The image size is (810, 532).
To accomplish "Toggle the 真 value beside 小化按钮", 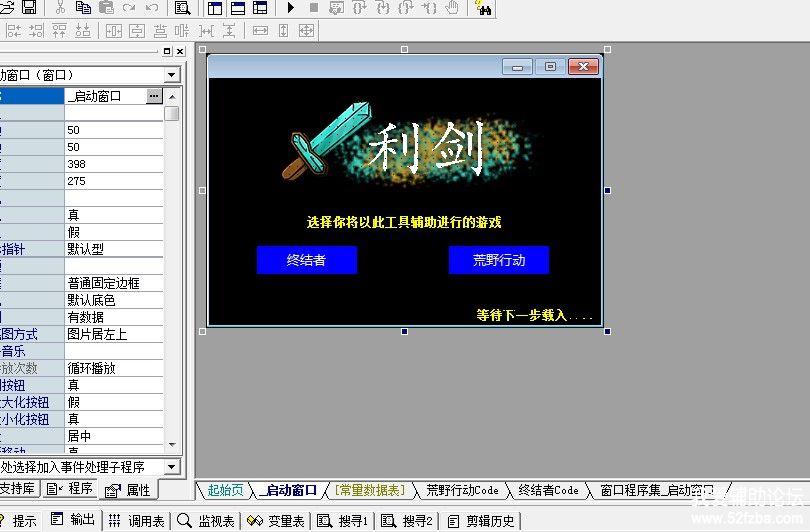I will pos(114,419).
